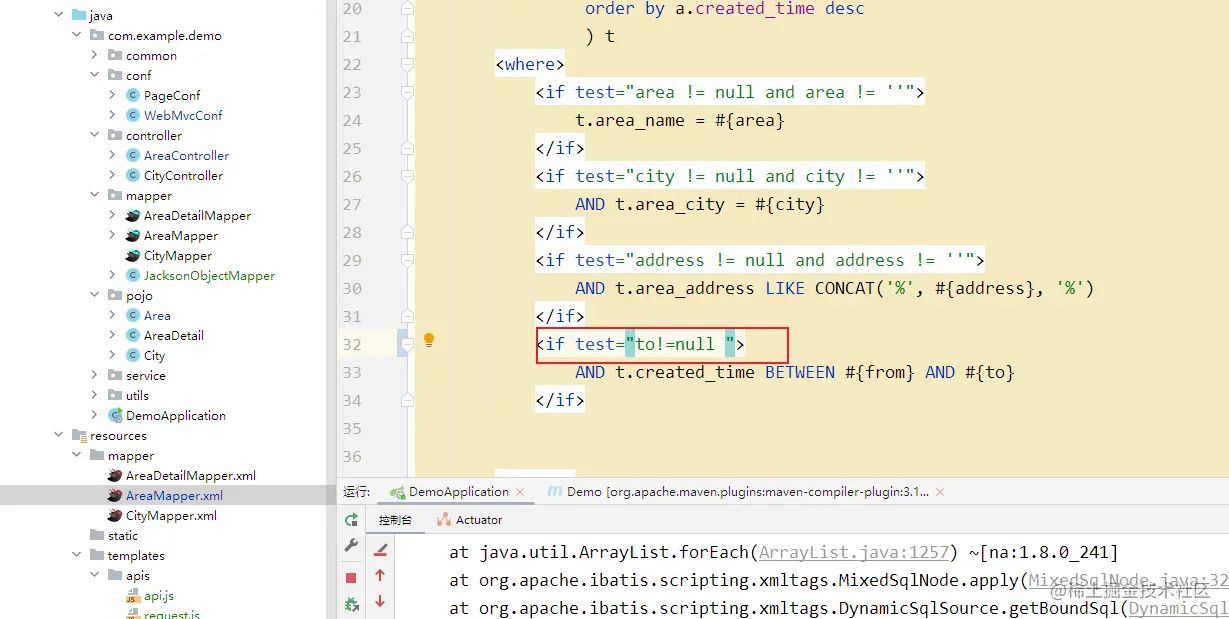The width and height of the screenshot is (1229, 619).
Task: Collapse the conf package
Action: pyautogui.click(x=95, y=76)
